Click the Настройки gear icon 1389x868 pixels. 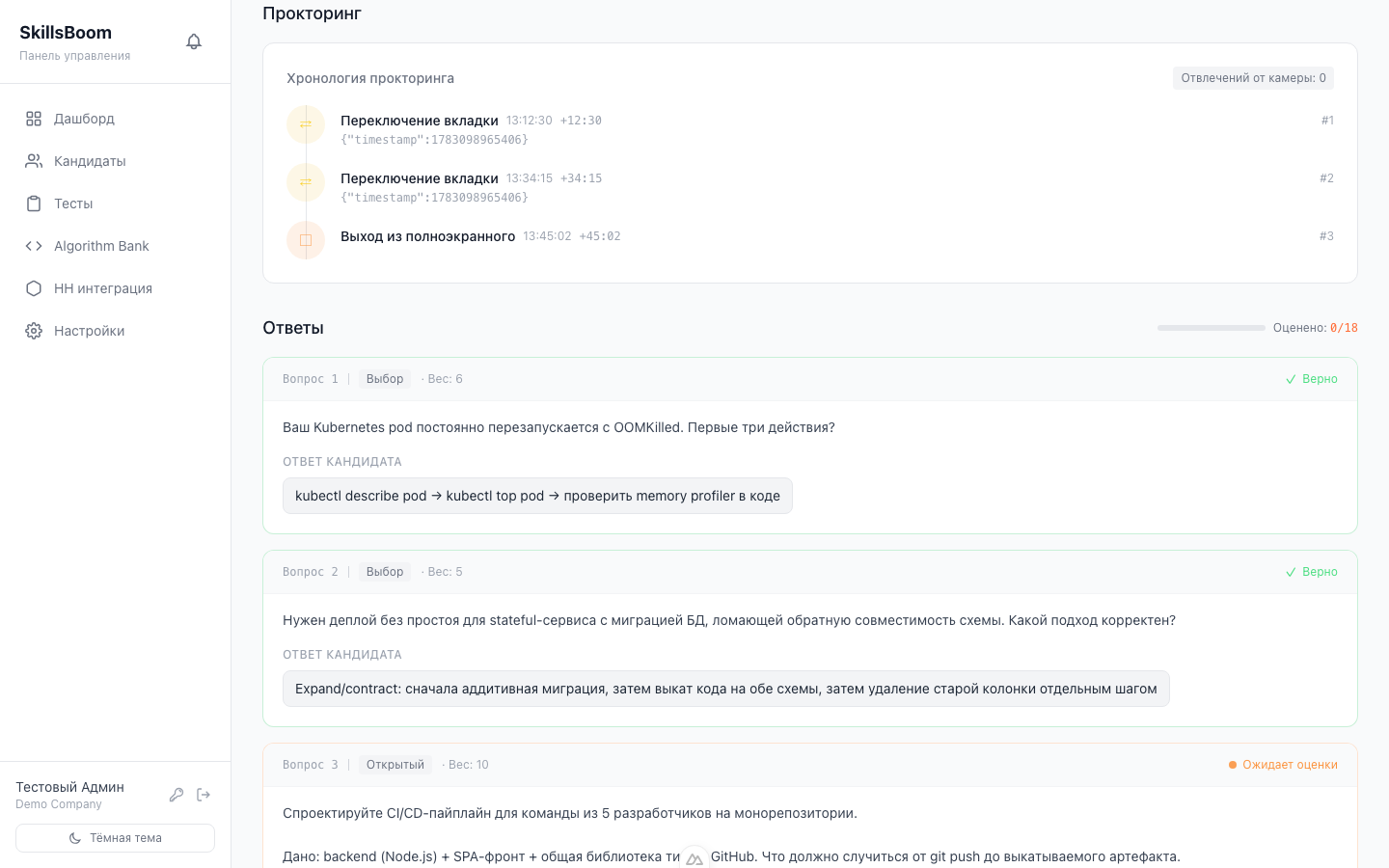click(x=34, y=331)
